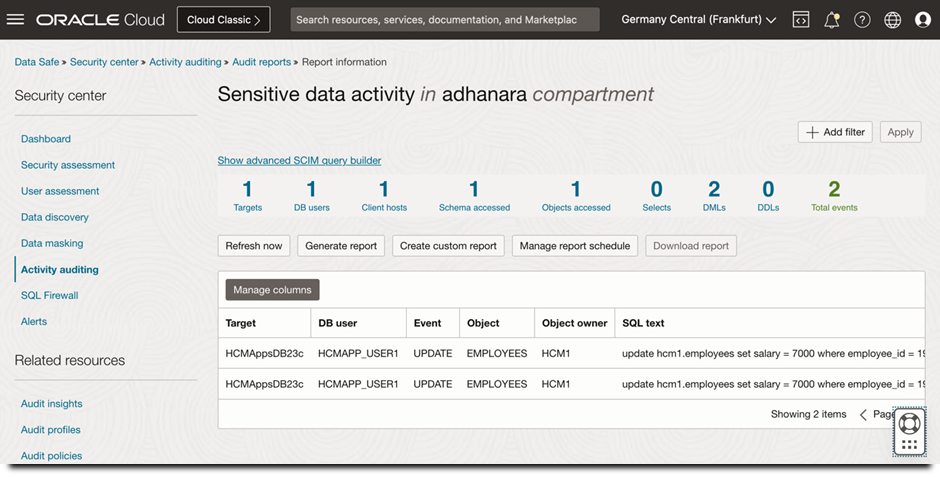Open the Security center breadcrumb
Viewport: 940px width, 477px height.
coord(104,62)
